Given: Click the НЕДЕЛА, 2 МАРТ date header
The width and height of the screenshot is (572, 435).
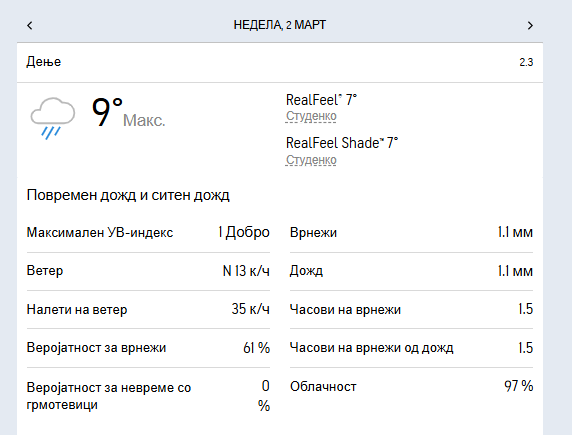Looking at the screenshot, I should tap(279, 25).
